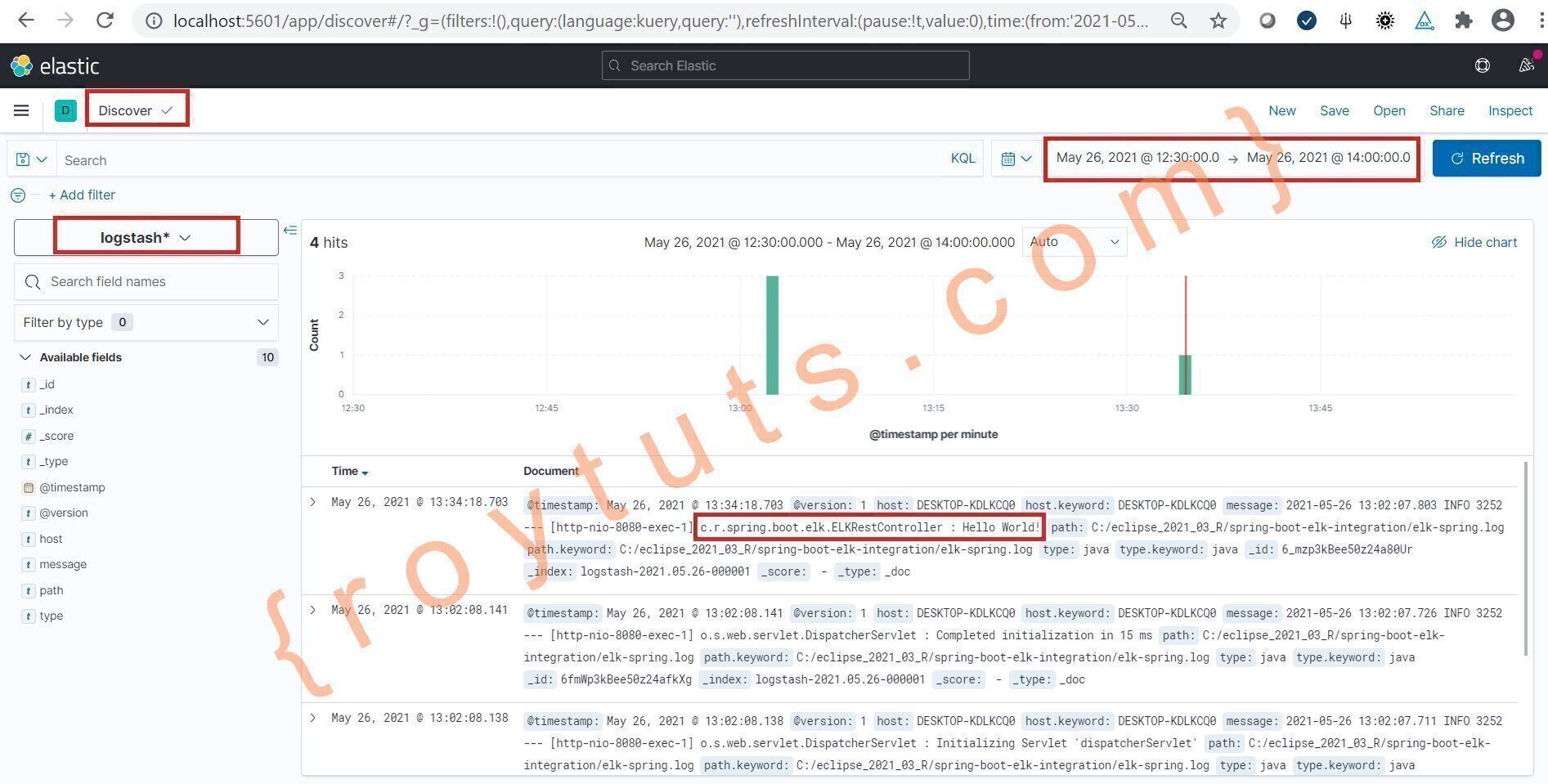Go back with the browser back arrow
Viewport: 1548px width, 784px height.
(26, 20)
